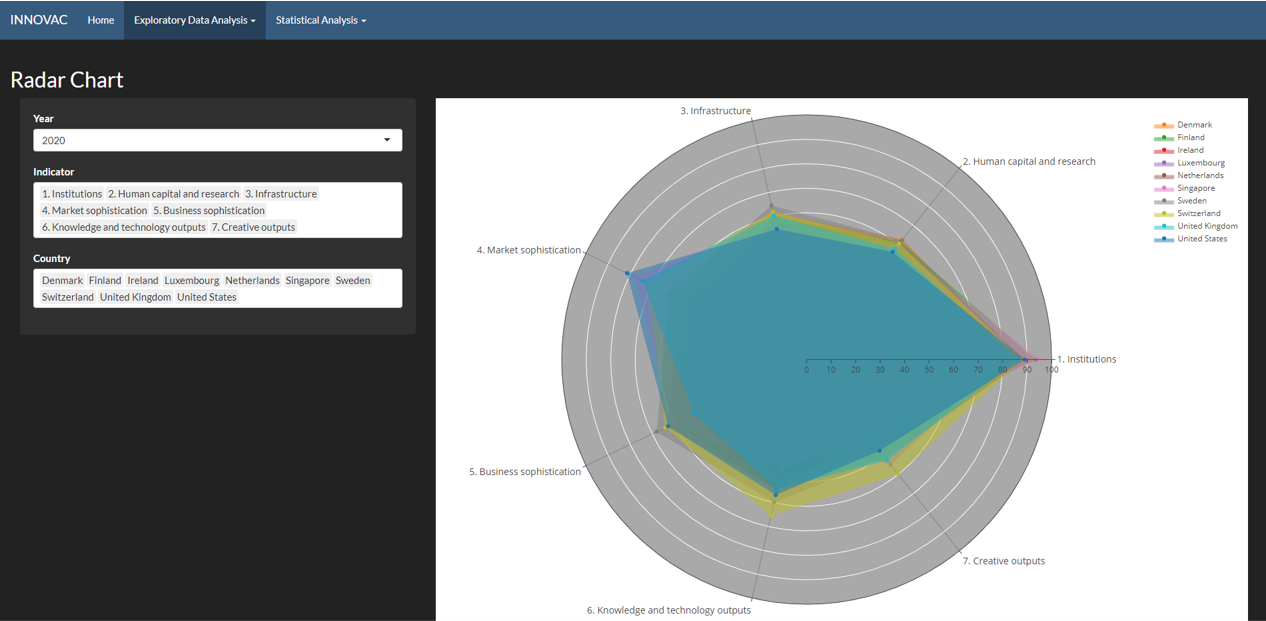This screenshot has width=1266, height=621.
Task: Click the INNOVAC brand link
Action: coord(39,20)
